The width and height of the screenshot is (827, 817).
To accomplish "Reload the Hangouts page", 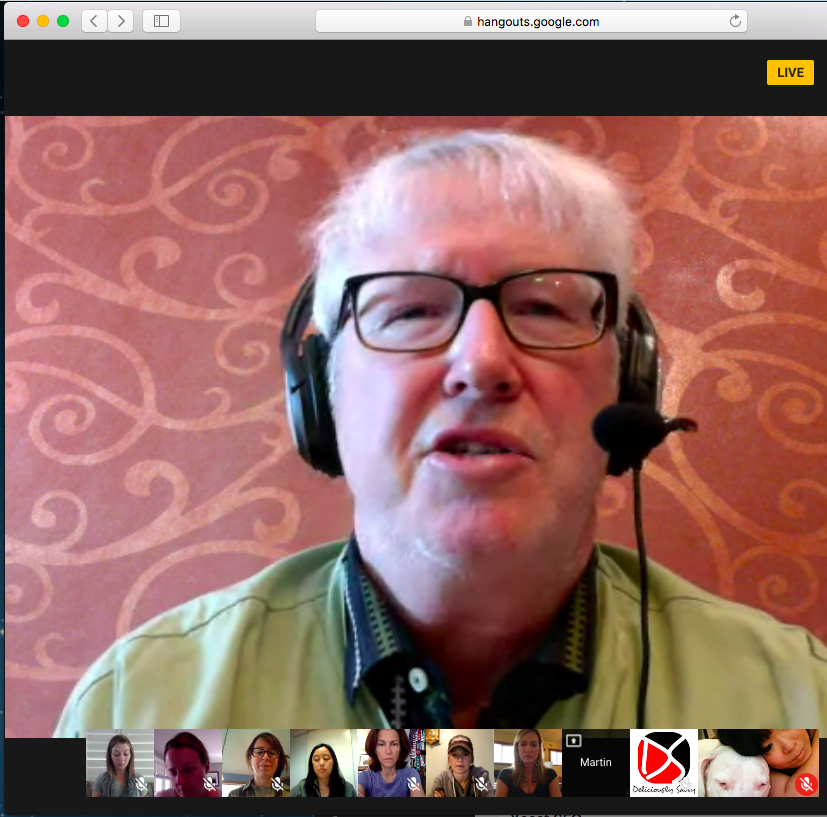I will 735,21.
